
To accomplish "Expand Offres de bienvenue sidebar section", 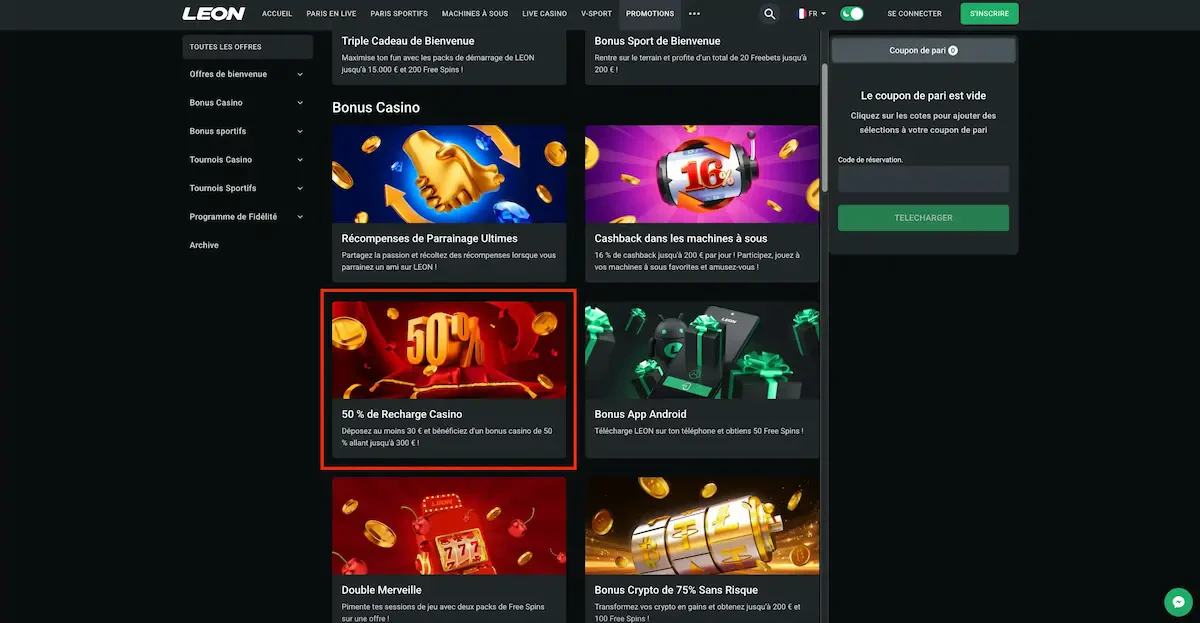I will 247,74.
